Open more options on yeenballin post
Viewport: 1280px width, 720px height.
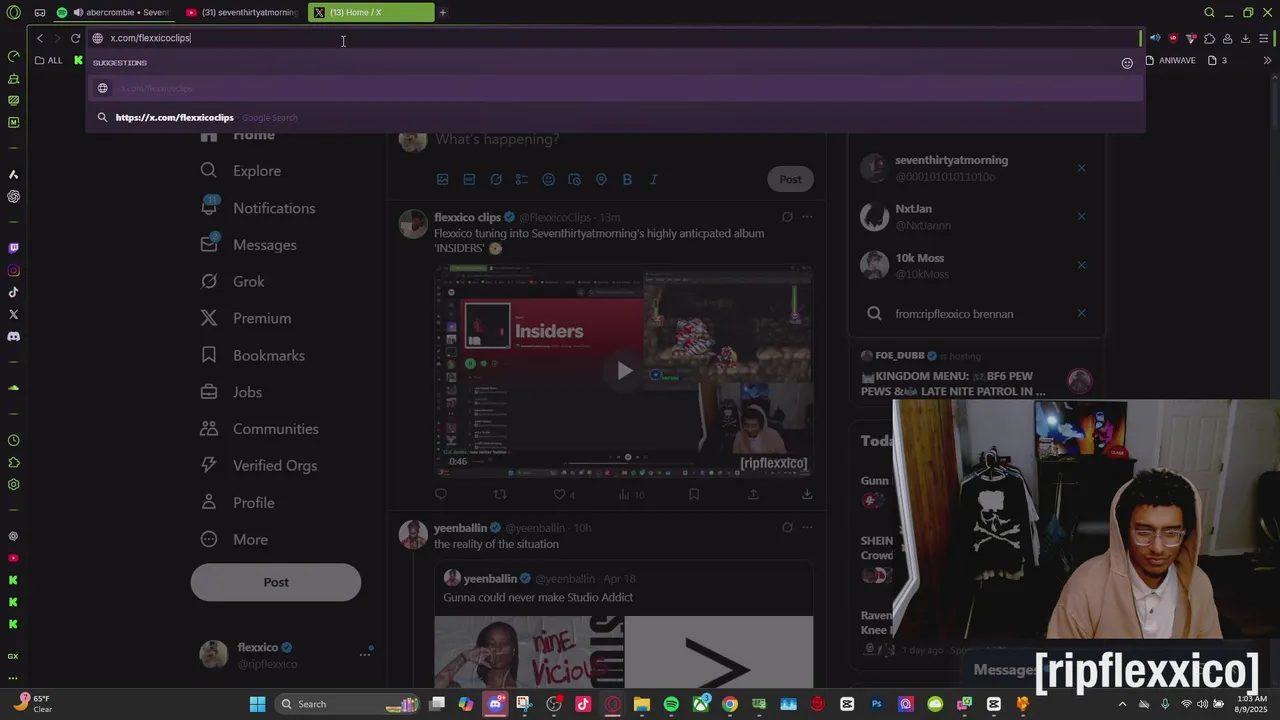click(x=807, y=527)
